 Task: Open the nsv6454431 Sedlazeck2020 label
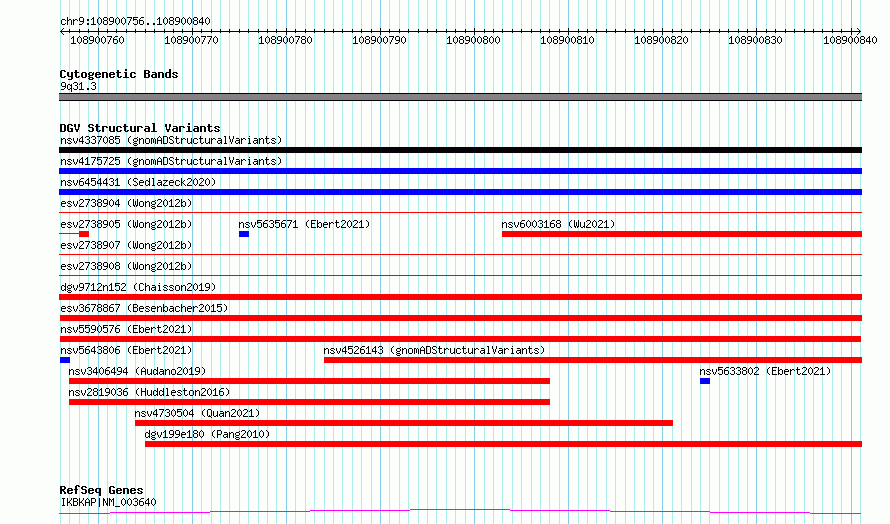[138, 182]
